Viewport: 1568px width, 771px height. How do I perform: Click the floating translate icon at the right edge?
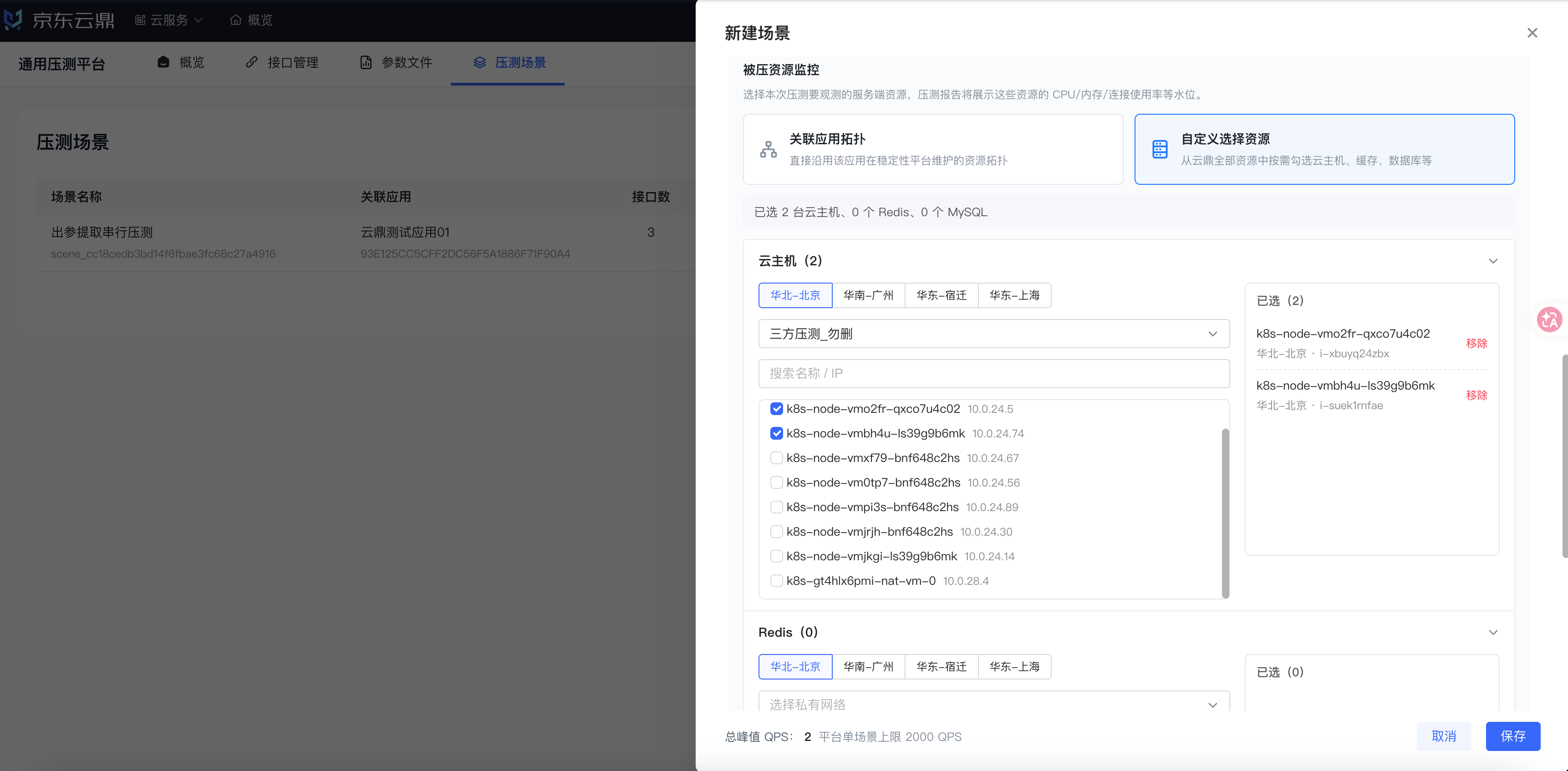(1549, 319)
